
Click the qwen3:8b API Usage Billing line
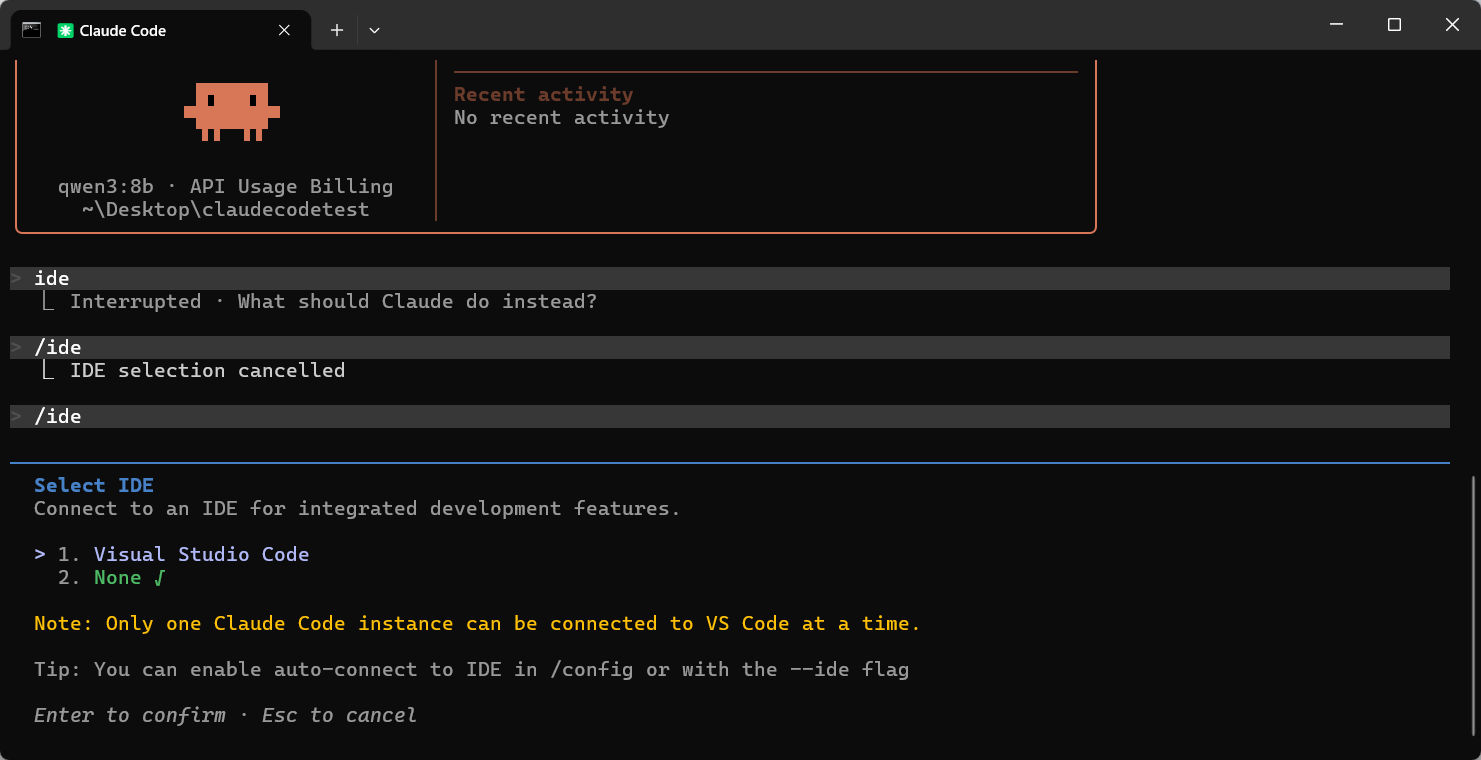(x=226, y=186)
